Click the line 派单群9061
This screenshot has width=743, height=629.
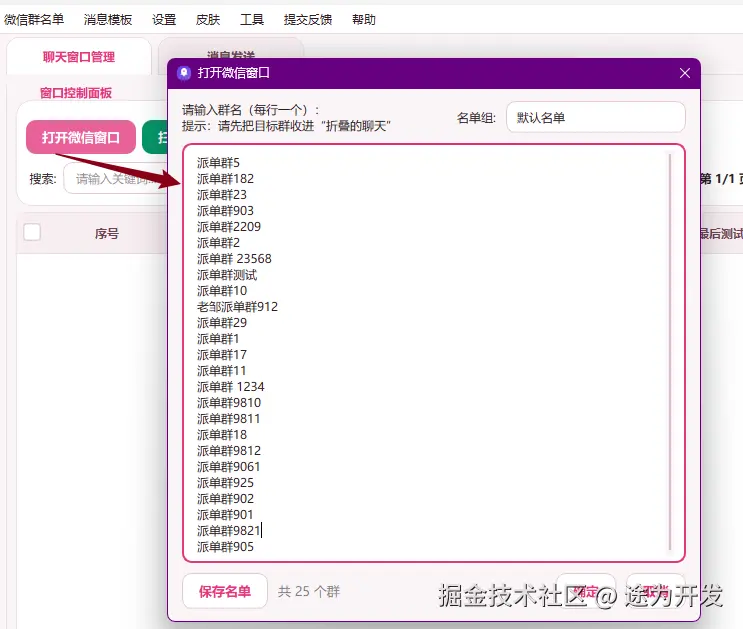click(228, 467)
